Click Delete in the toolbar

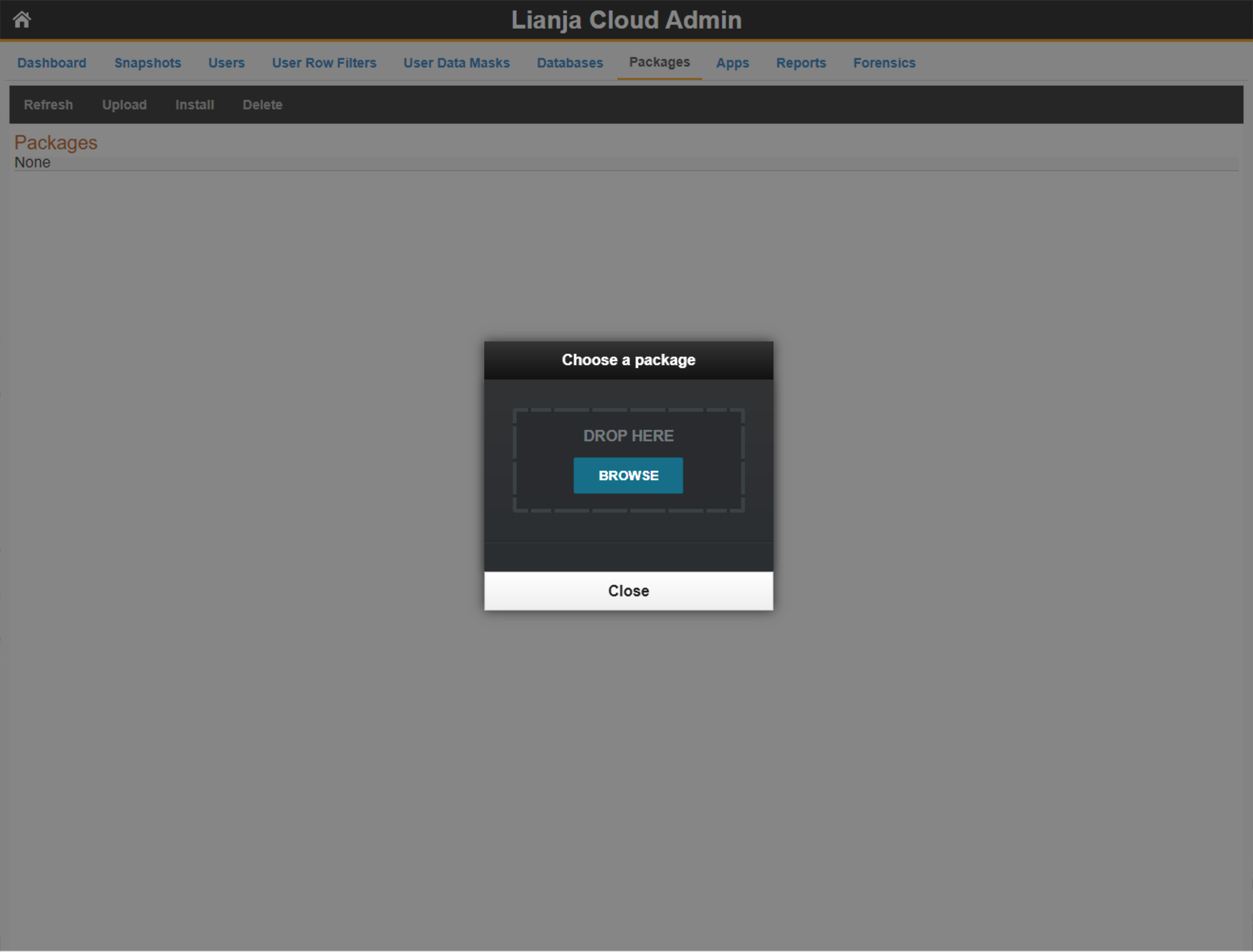point(263,105)
